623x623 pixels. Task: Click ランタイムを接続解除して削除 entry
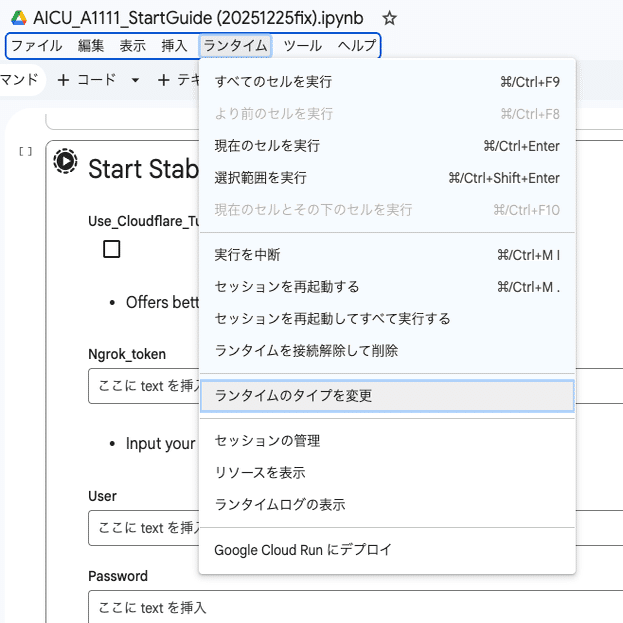click(x=306, y=351)
